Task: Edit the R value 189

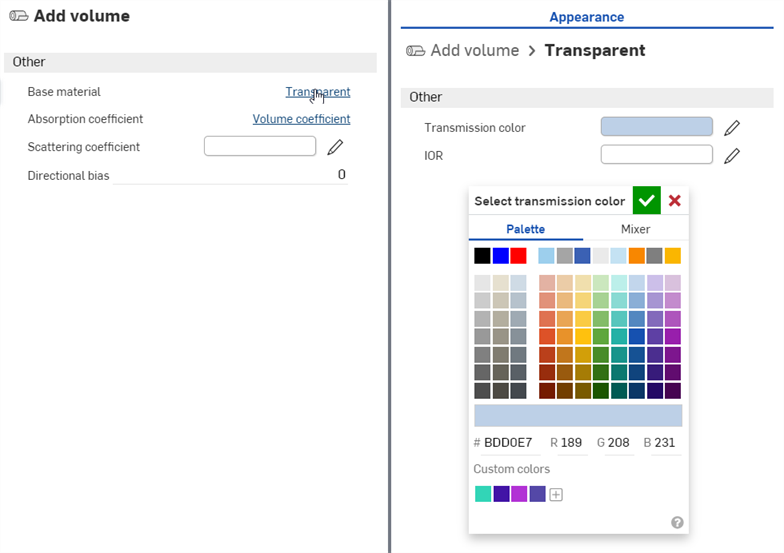Action: [x=571, y=443]
